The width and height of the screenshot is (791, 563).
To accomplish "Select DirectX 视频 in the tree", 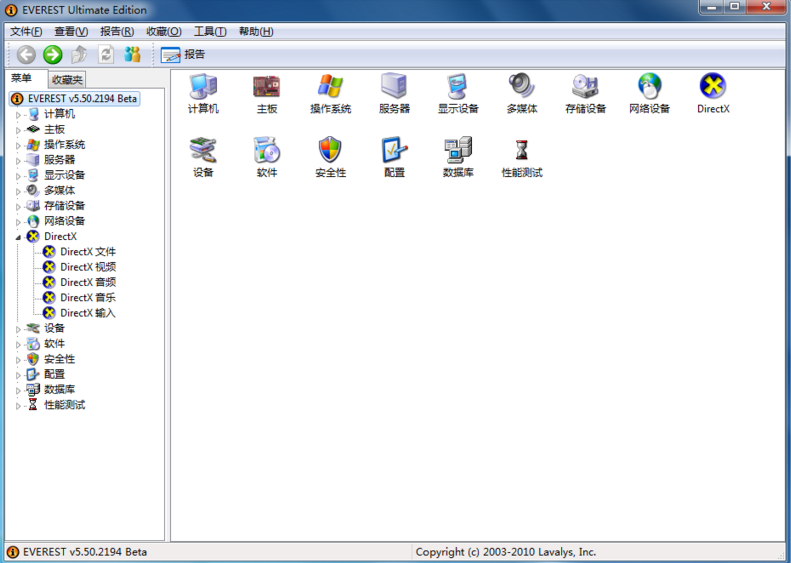I will click(88, 267).
